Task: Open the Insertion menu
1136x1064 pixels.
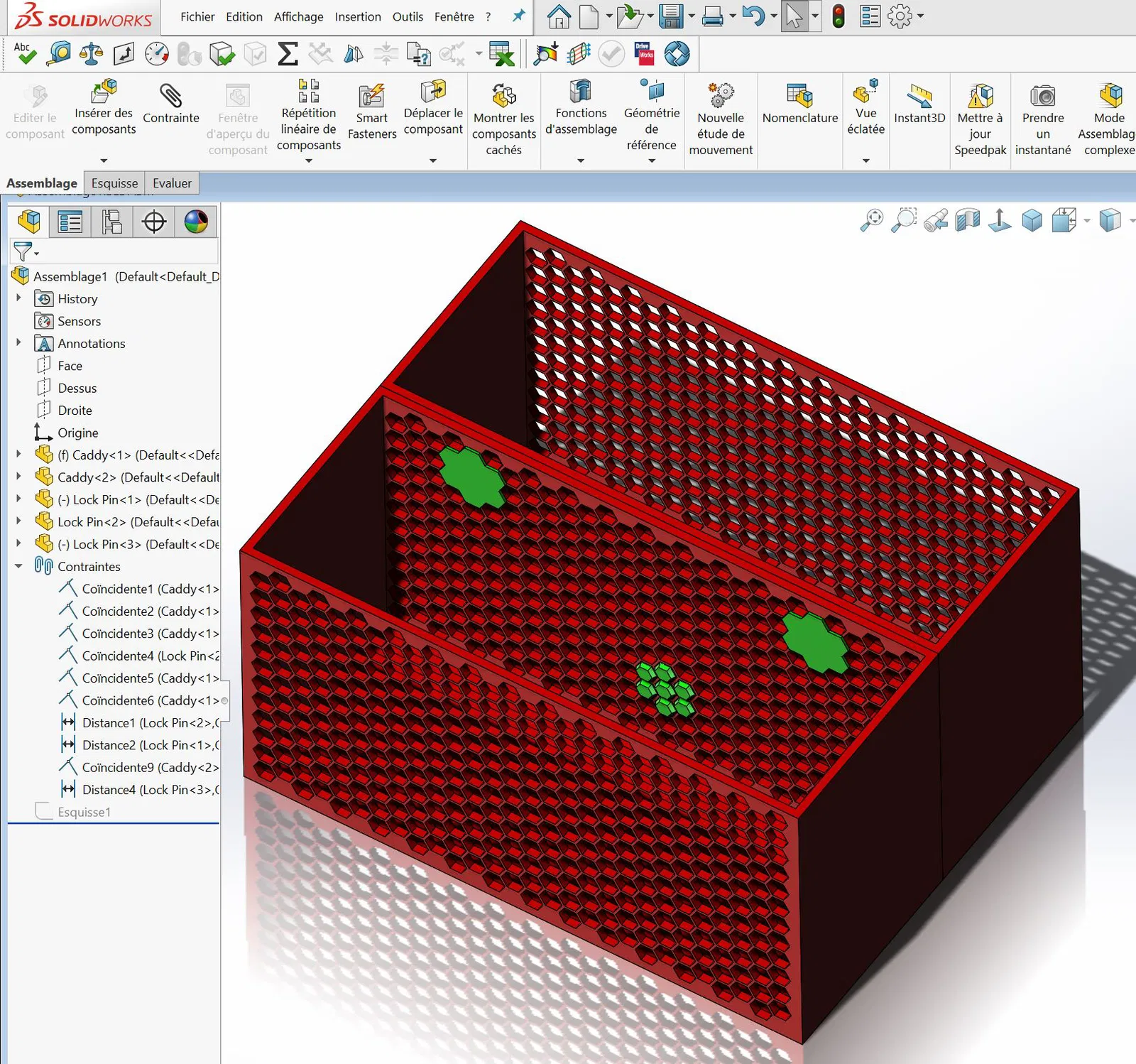Action: point(358,16)
